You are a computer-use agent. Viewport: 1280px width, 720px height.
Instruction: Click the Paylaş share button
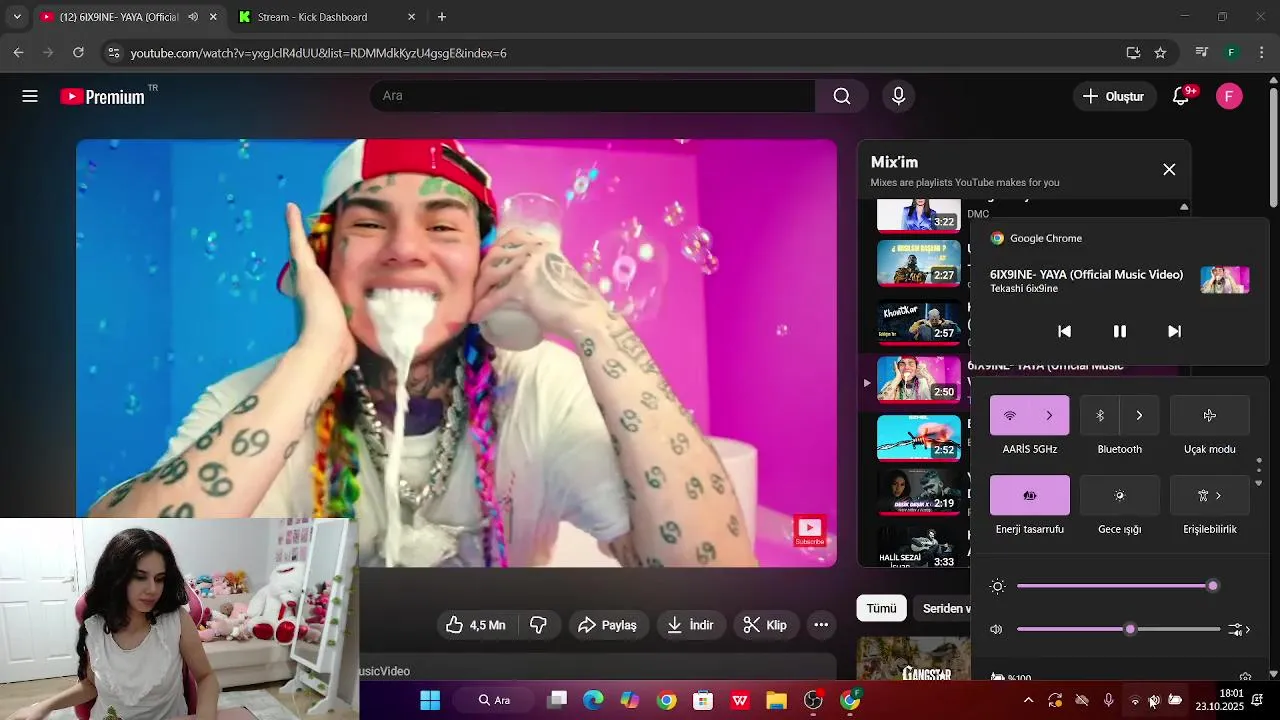point(608,625)
